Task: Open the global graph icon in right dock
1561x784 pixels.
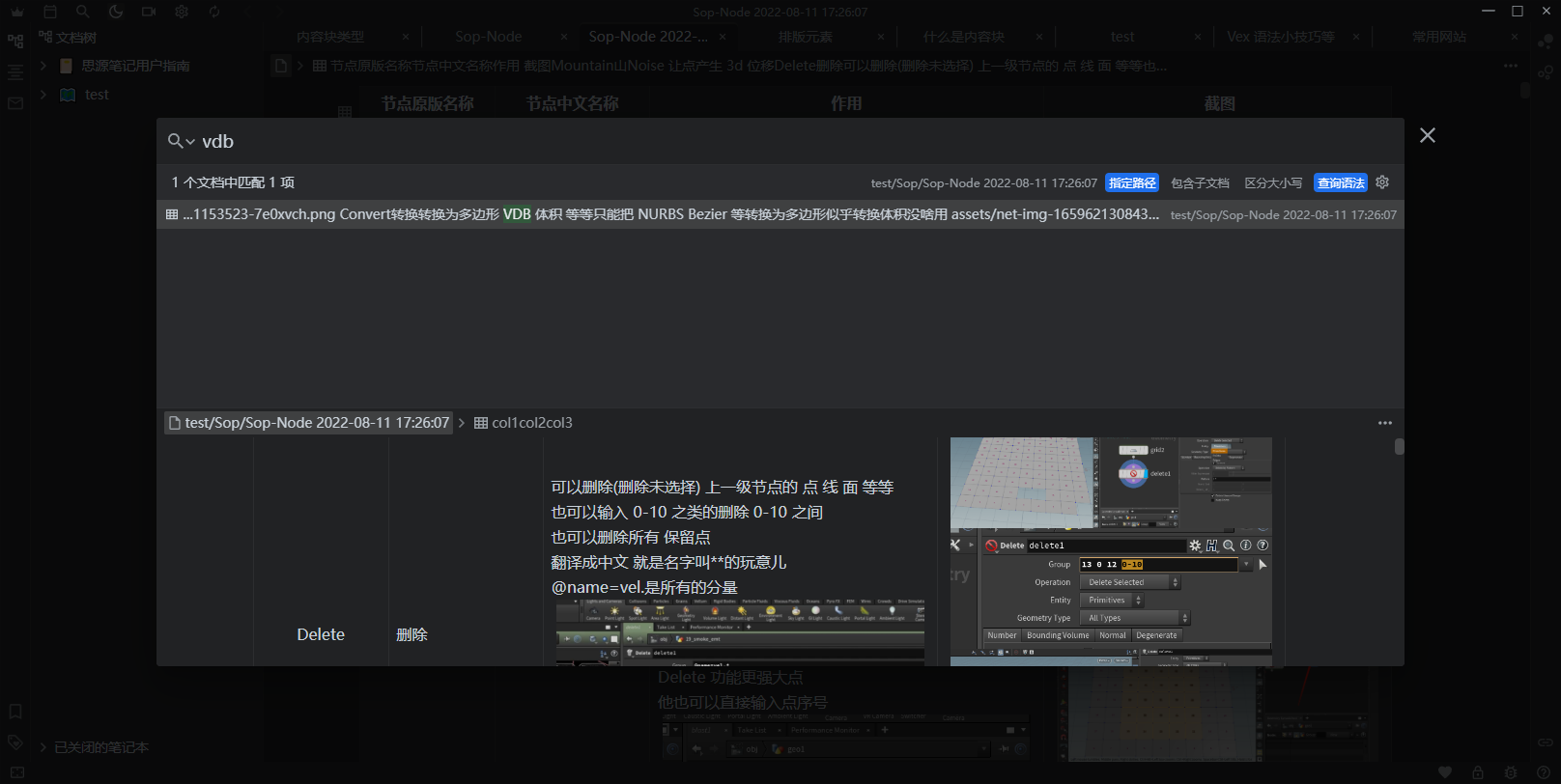Action: (x=1546, y=72)
